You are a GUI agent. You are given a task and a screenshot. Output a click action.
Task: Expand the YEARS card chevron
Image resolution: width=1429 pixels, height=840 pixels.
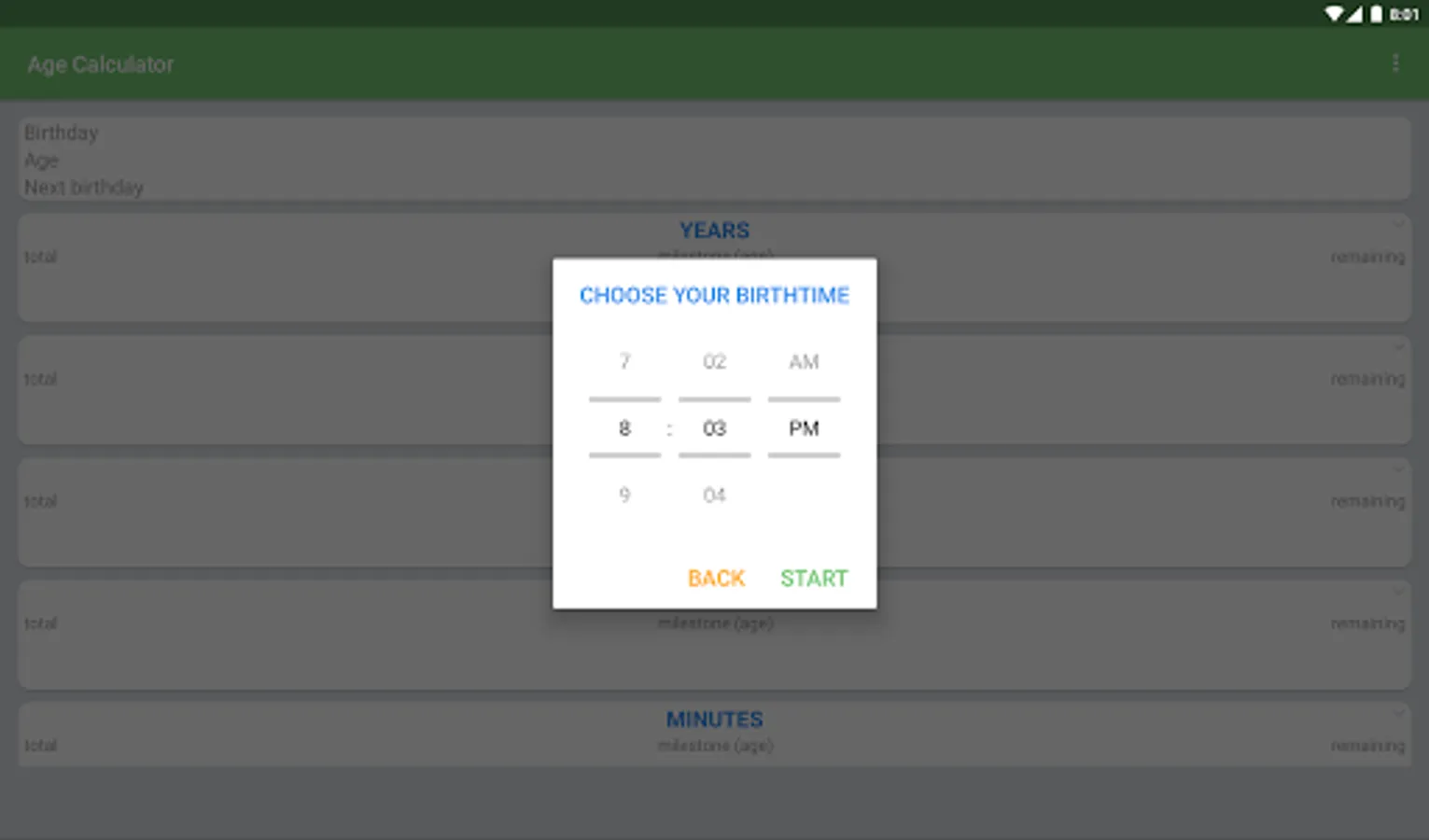1397,225
